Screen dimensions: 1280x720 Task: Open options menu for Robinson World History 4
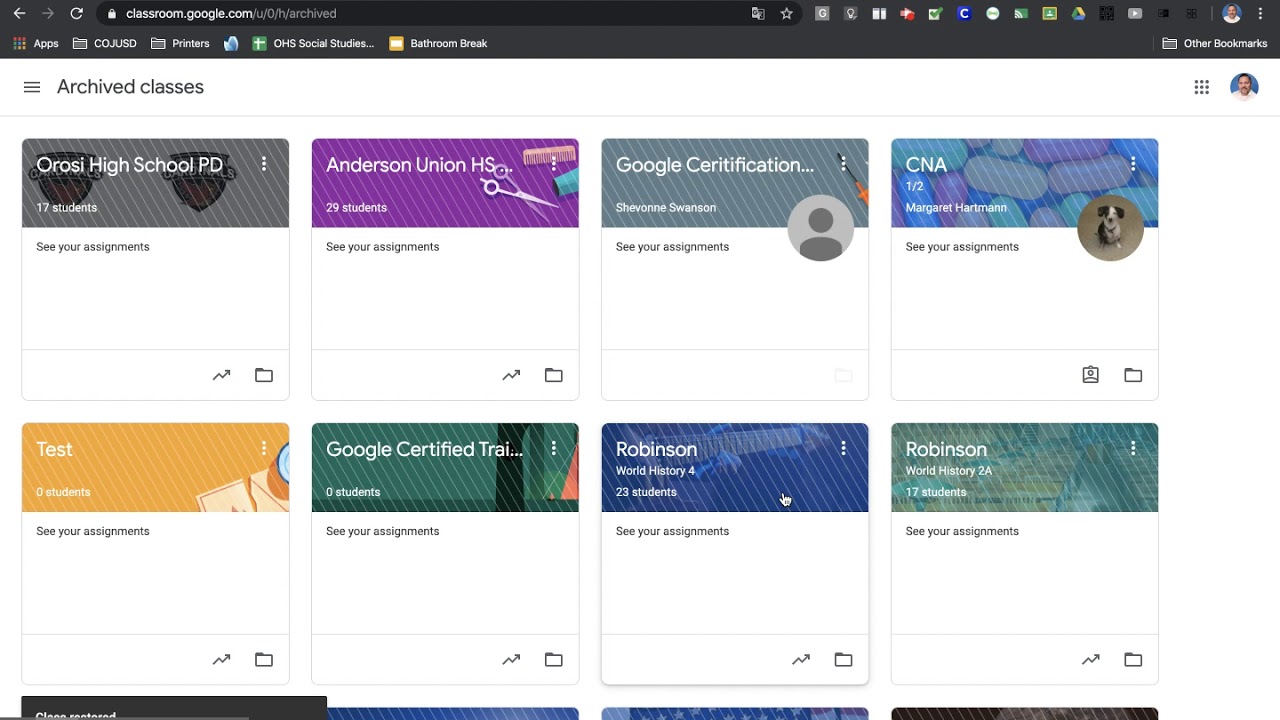(x=843, y=449)
